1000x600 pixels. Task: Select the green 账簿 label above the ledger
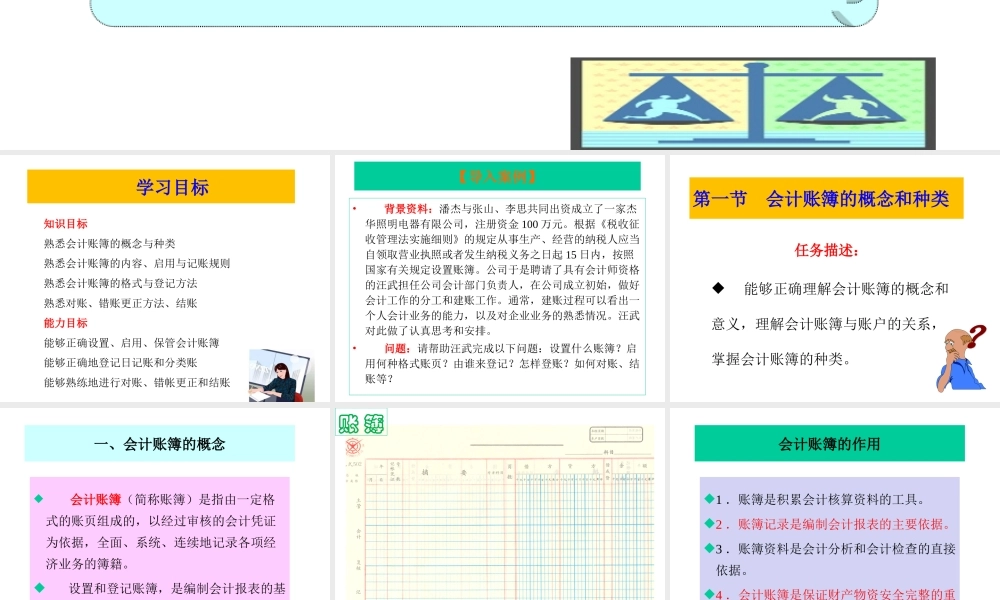[360, 423]
